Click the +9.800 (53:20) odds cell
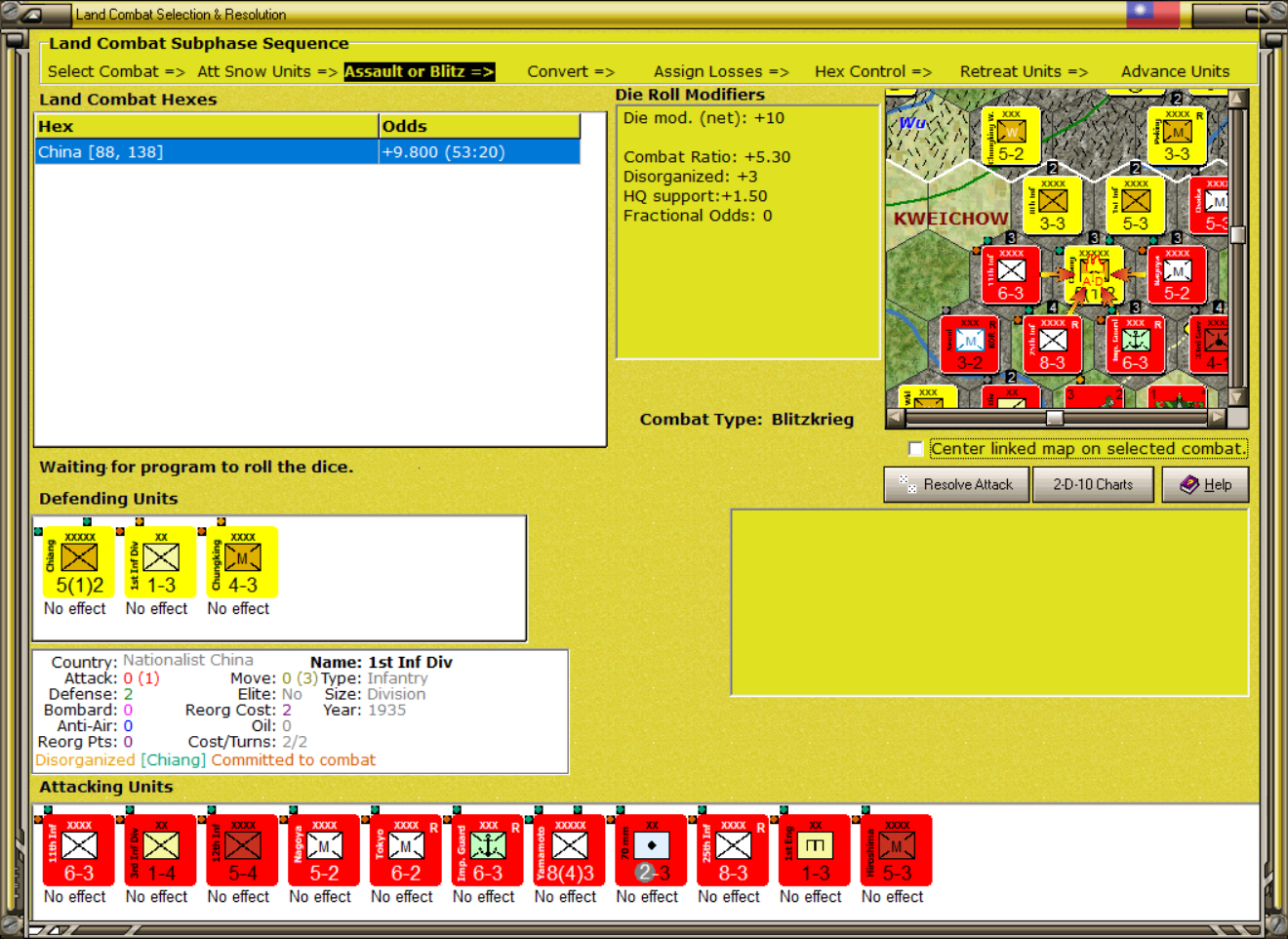The image size is (1288, 939). coord(479,152)
